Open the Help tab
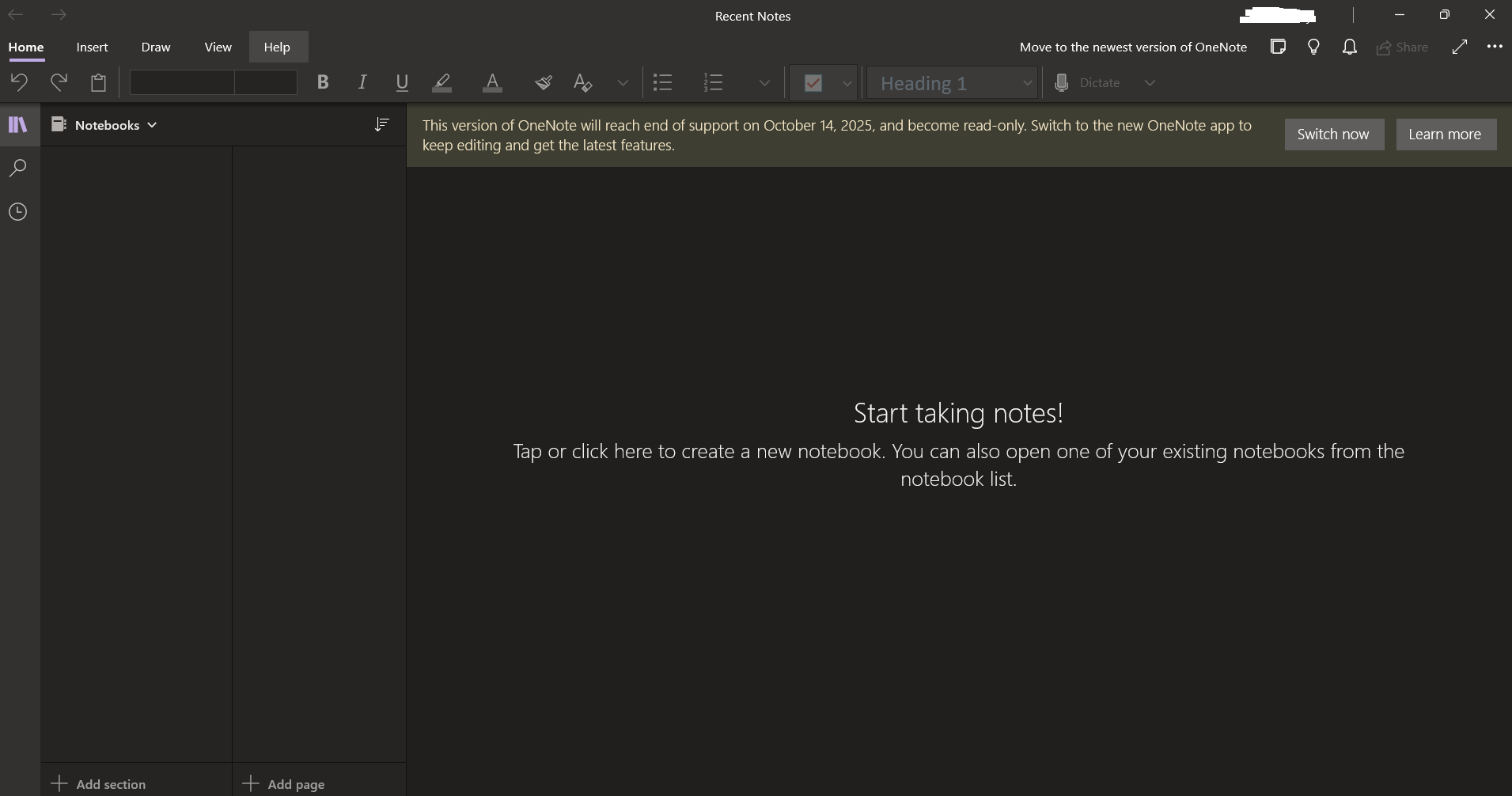 [277, 47]
